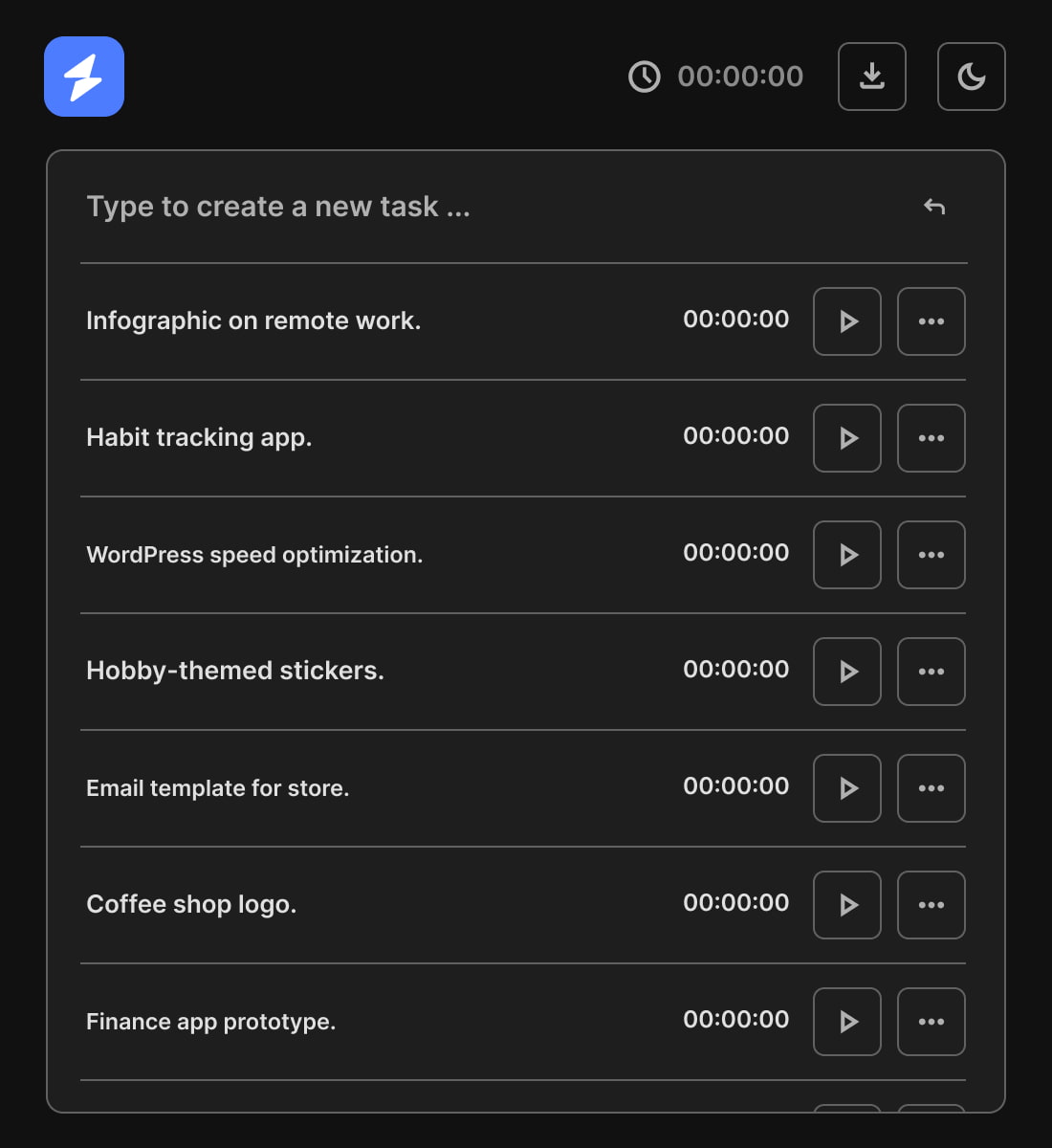
Task: Click the blue lightning bolt app logo
Action: (84, 77)
